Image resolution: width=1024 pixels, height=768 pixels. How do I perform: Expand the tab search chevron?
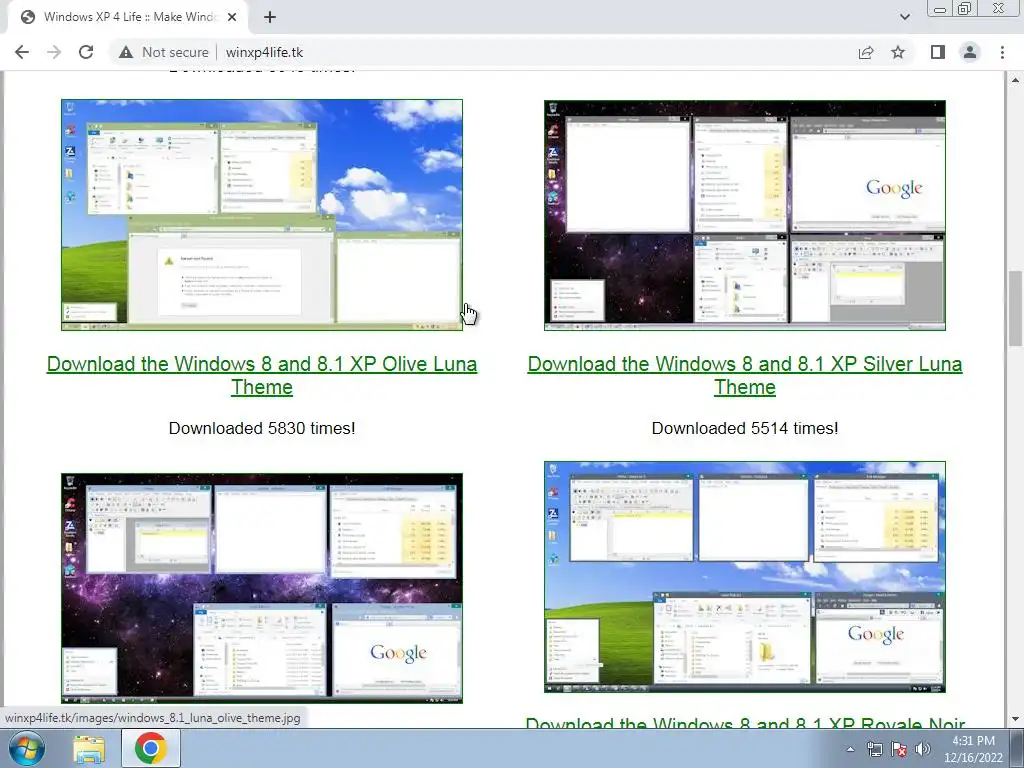[x=904, y=17]
